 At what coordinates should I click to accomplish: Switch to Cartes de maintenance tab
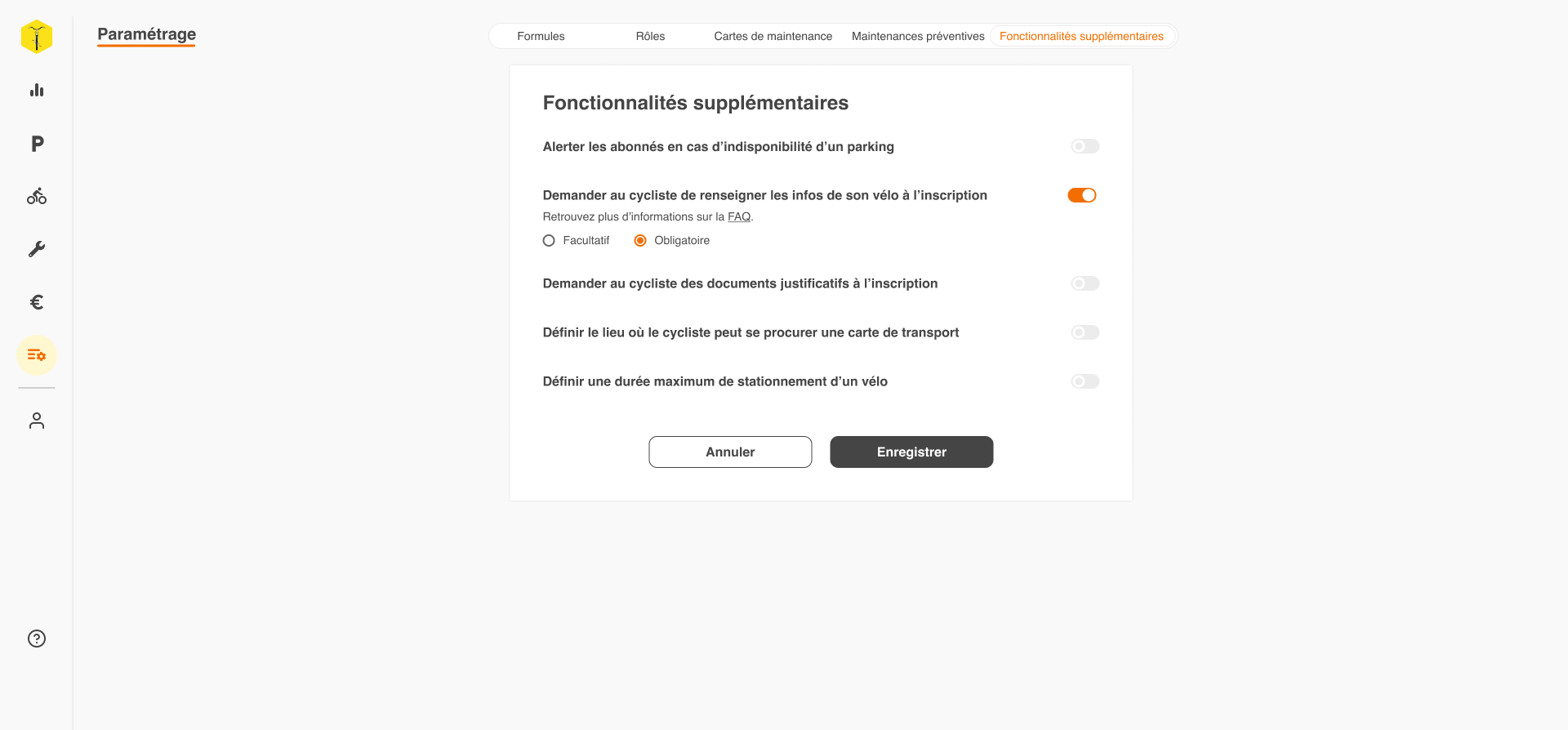coord(773,36)
